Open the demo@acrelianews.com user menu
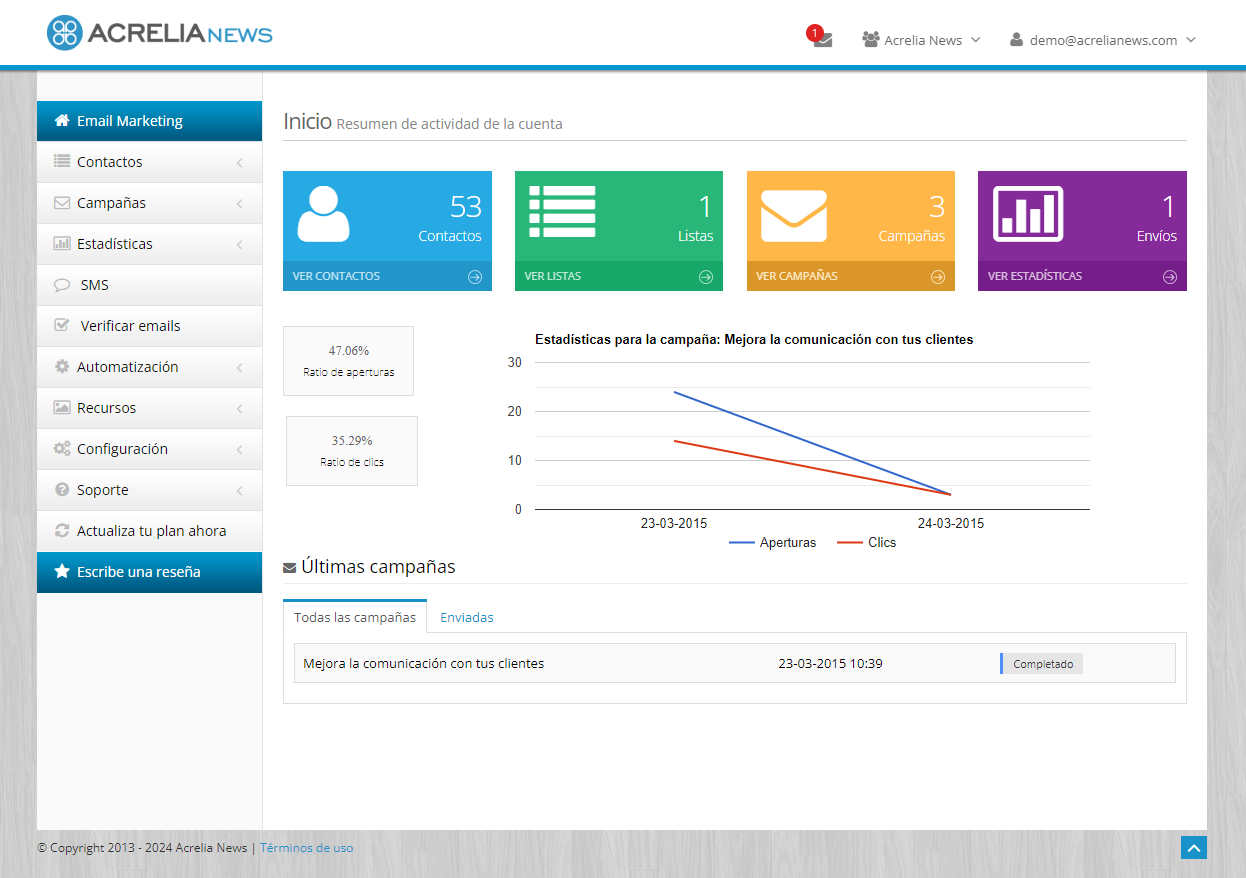 click(1102, 40)
